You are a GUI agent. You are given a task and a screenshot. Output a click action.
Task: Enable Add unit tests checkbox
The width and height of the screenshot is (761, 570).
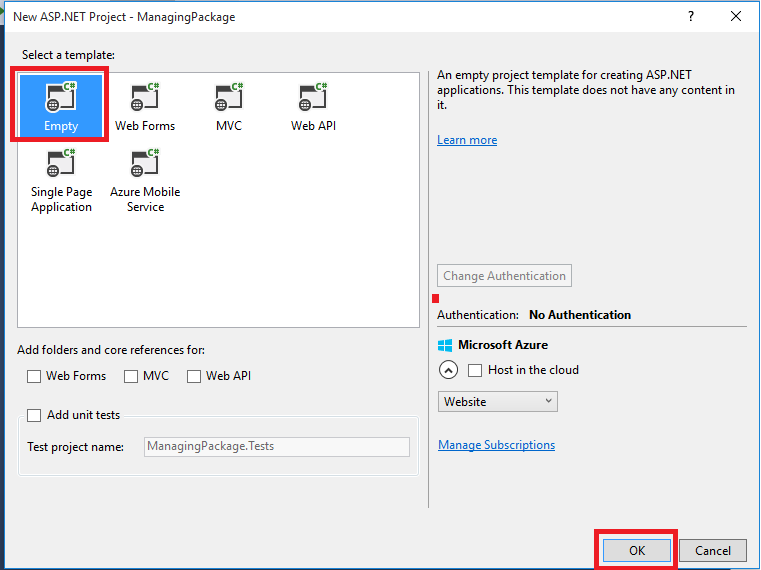pyautogui.click(x=33, y=415)
